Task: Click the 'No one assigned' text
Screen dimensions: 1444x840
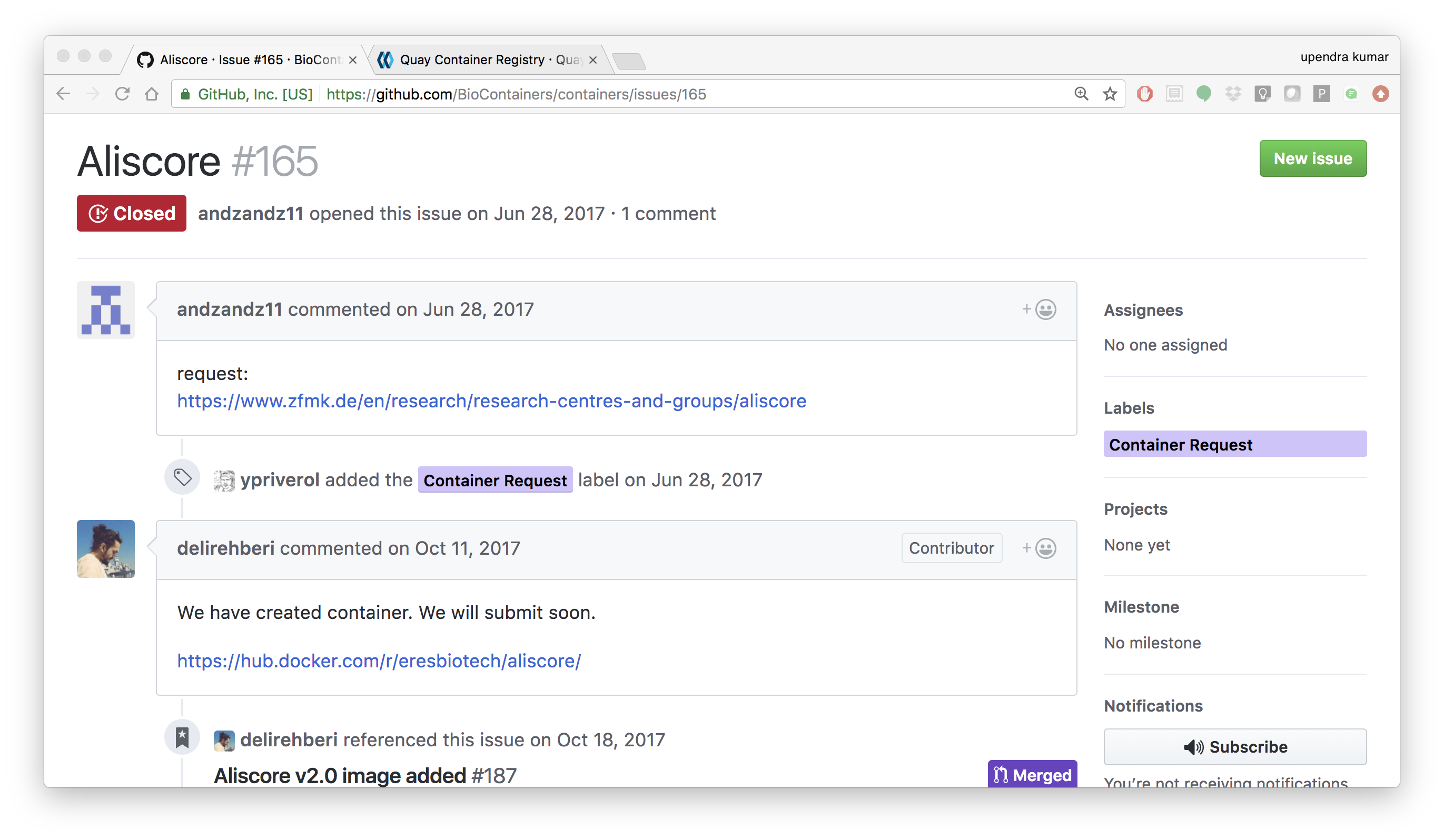Action: 1165,345
